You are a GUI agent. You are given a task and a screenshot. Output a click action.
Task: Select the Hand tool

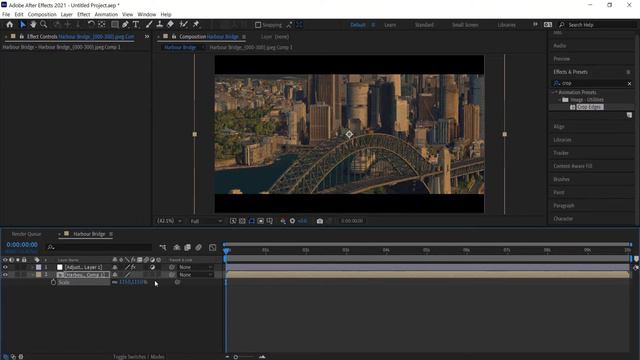(33, 24)
